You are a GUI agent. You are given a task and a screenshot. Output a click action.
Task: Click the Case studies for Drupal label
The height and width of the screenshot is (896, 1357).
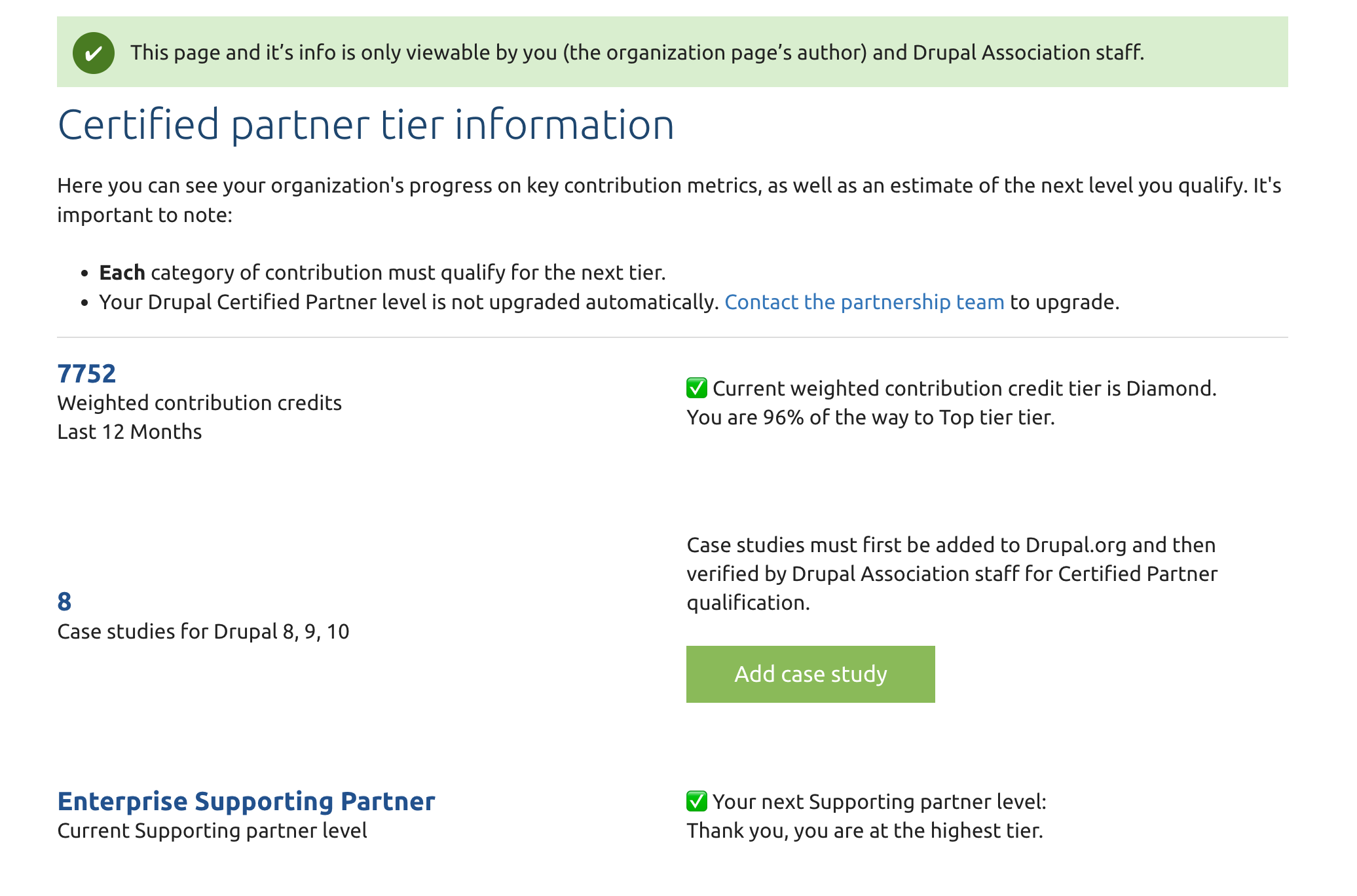(204, 631)
